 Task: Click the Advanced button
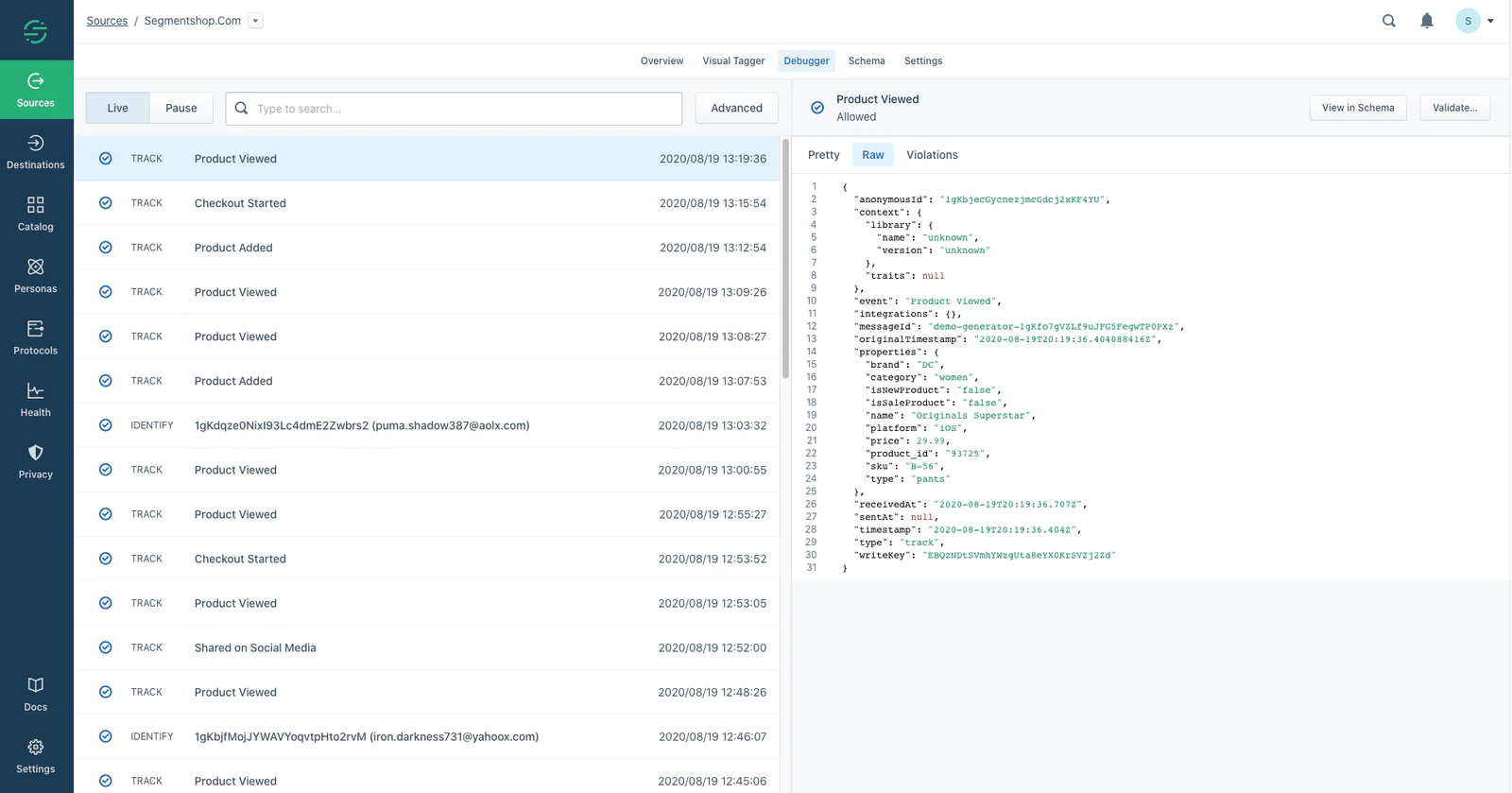click(737, 108)
